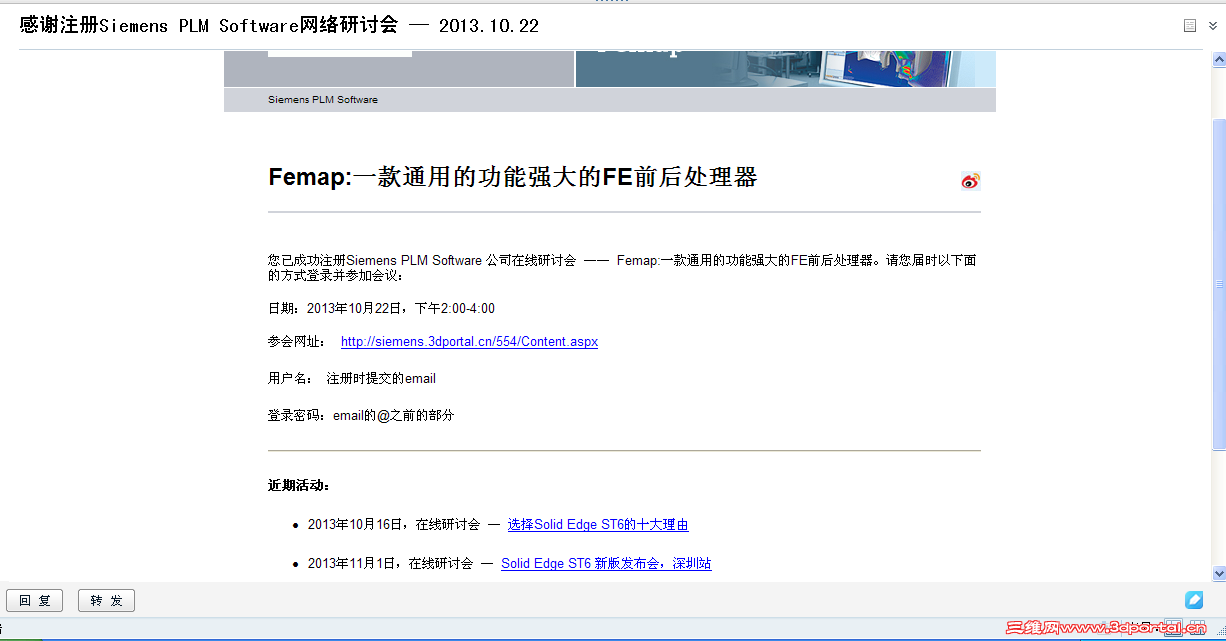The height and width of the screenshot is (641, 1226).
Task: Select the email subject in the title bar
Action: tap(275, 25)
